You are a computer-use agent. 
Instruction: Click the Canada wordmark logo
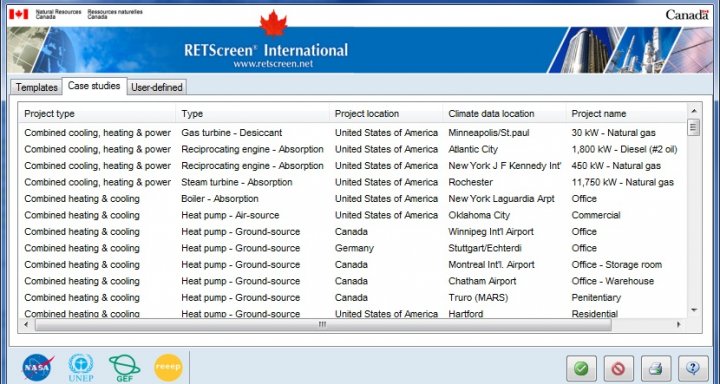click(x=687, y=15)
